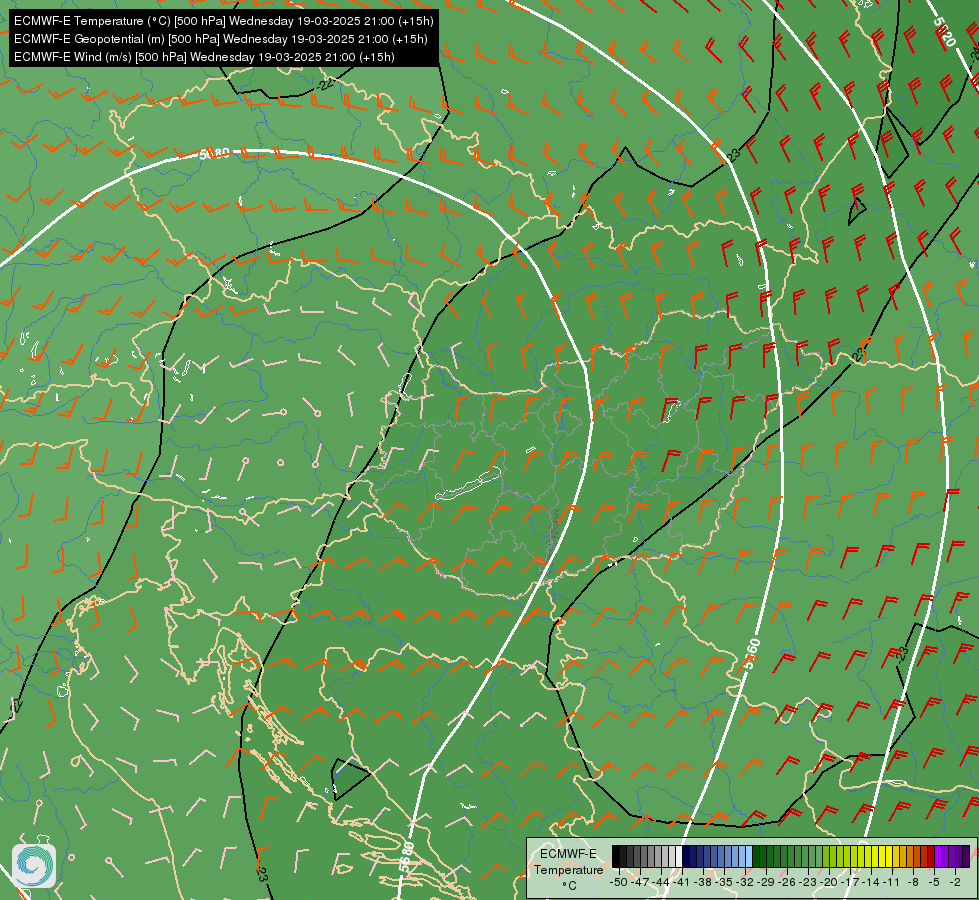Screen dimensions: 979x900
Task: Click the legend title ECMWF-E Temperature
Action: 568,862
